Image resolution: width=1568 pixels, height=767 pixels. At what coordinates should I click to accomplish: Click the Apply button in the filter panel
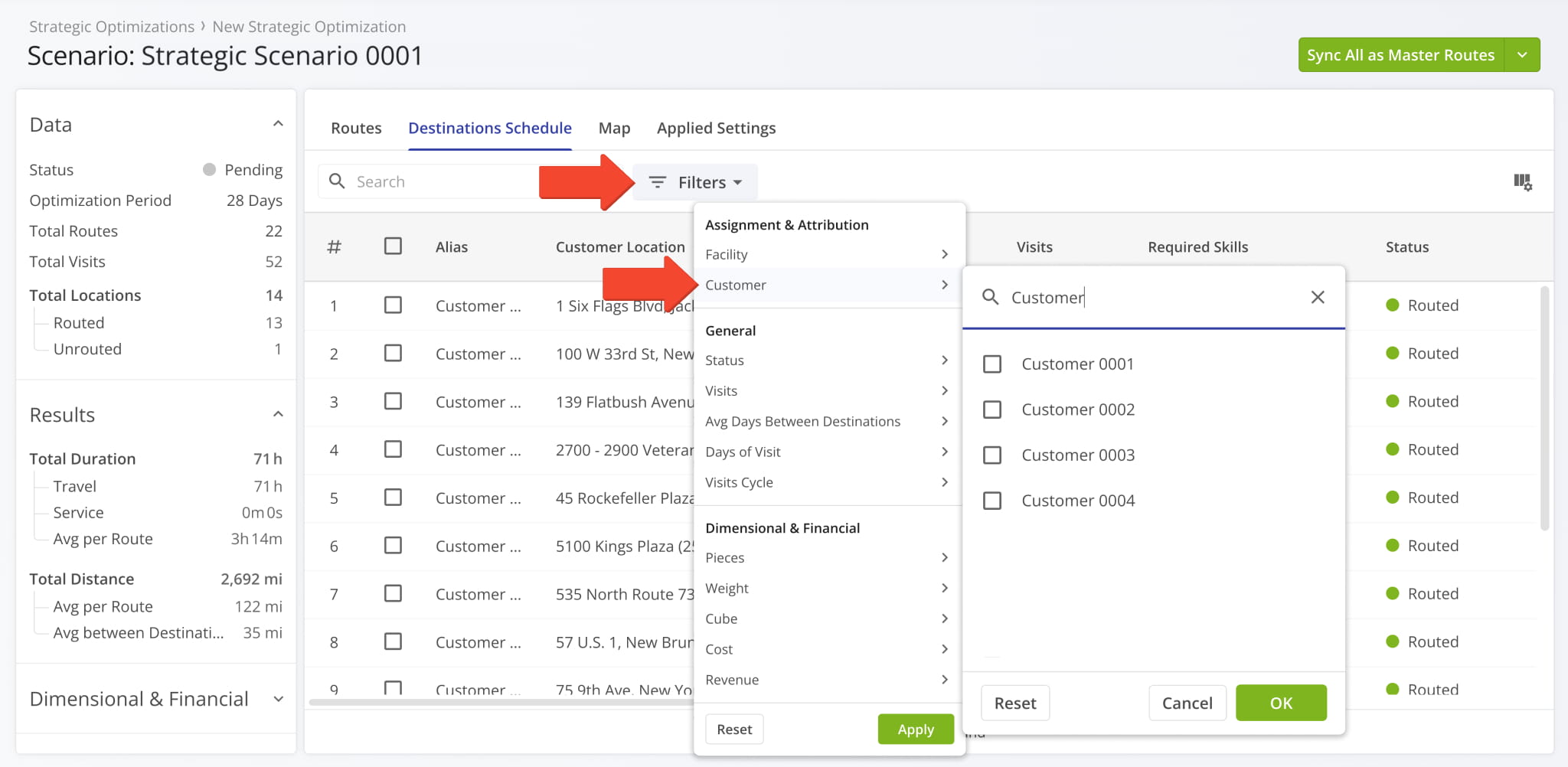915,729
